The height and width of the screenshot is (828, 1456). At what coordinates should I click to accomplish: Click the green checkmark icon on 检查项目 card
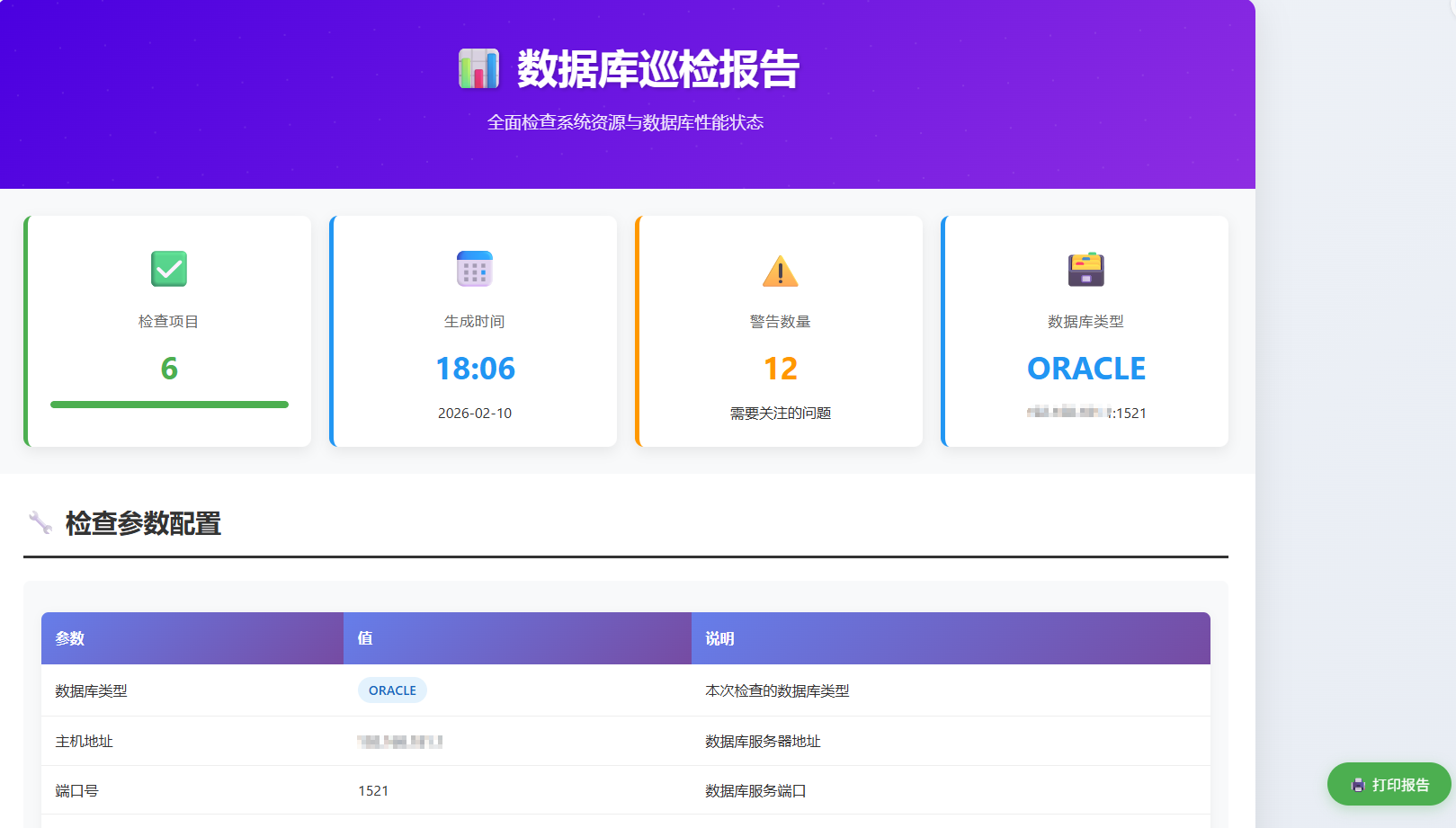(x=169, y=269)
